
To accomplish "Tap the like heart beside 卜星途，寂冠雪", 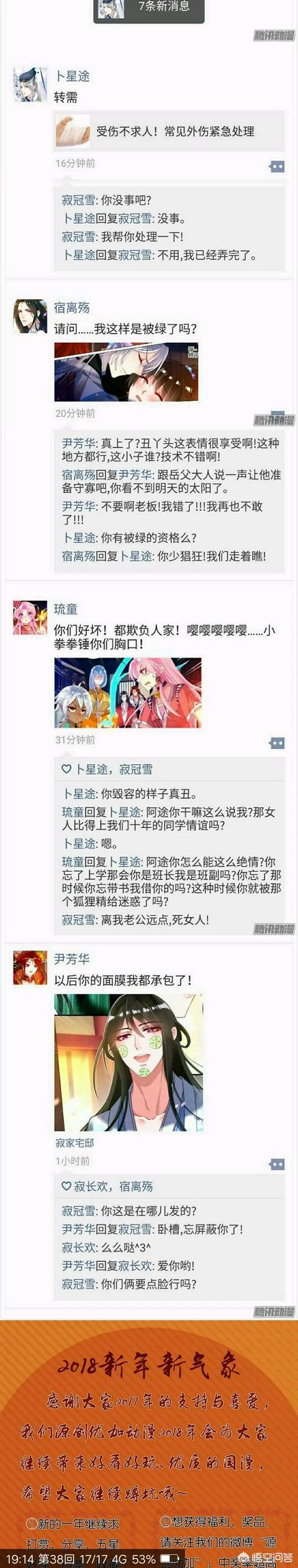I will coord(66,769).
